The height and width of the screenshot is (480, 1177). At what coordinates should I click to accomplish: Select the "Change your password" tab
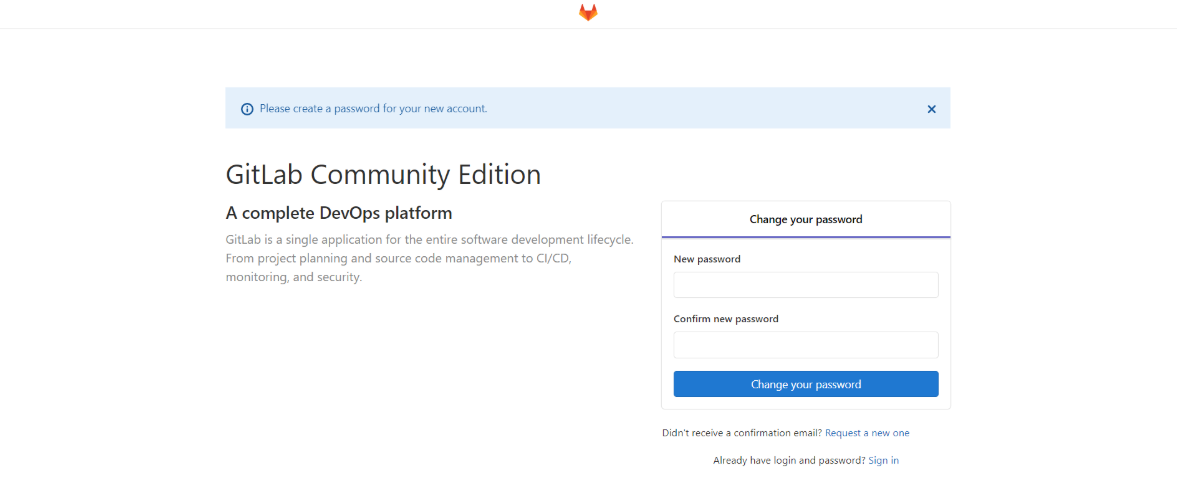805,219
